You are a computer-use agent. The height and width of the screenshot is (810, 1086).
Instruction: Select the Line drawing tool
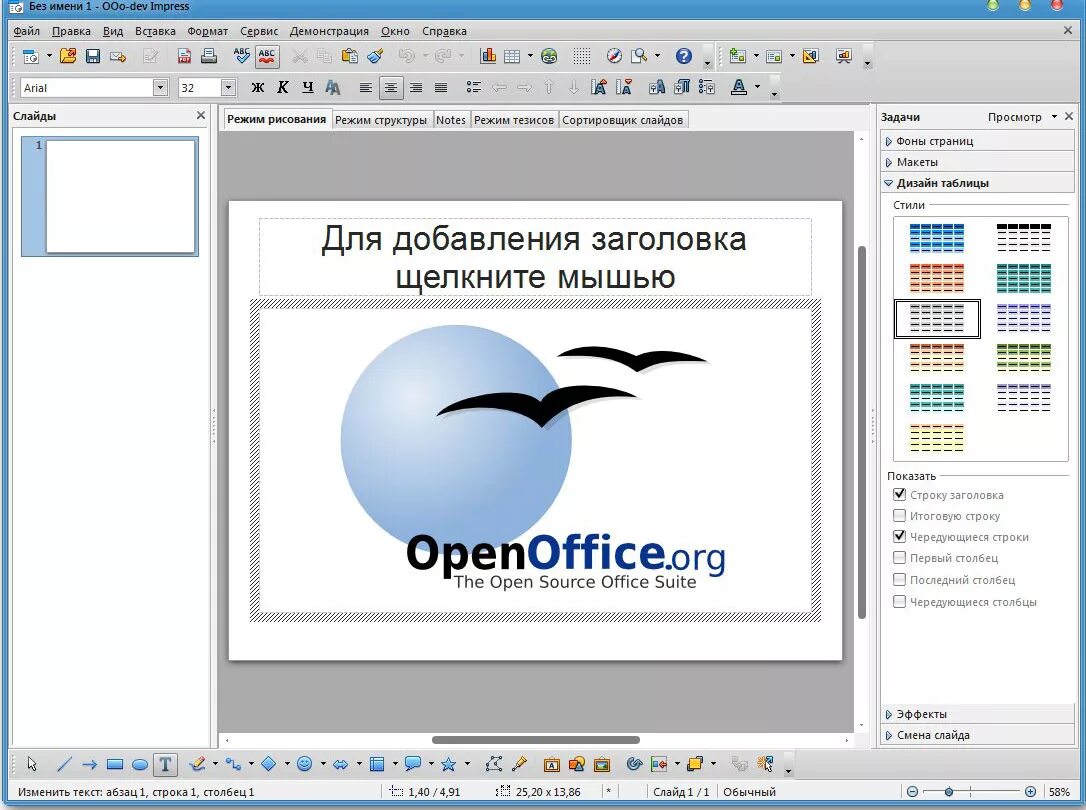tap(64, 764)
